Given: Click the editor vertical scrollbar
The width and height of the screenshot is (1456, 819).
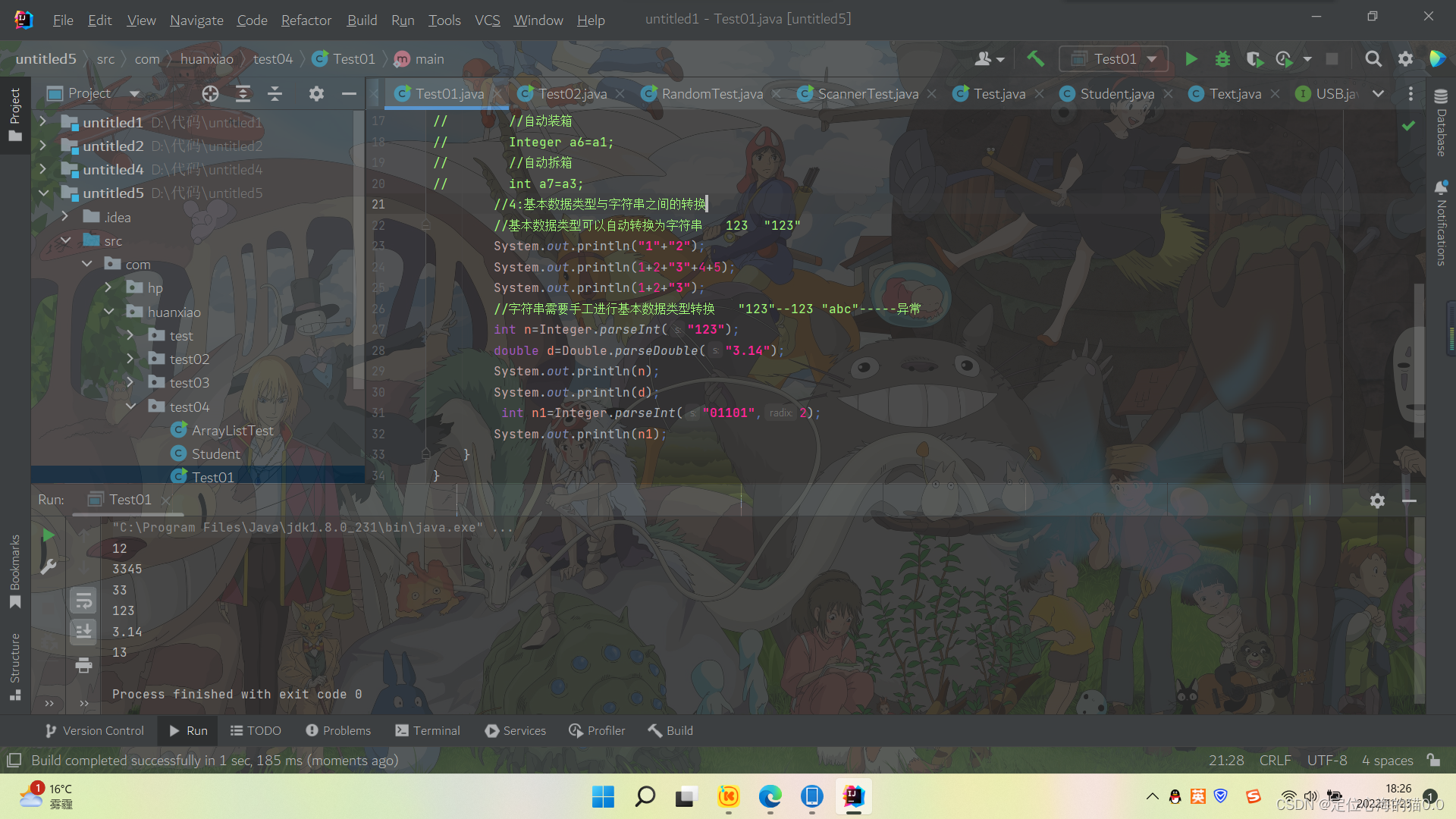Looking at the screenshot, I should click(x=1418, y=360).
